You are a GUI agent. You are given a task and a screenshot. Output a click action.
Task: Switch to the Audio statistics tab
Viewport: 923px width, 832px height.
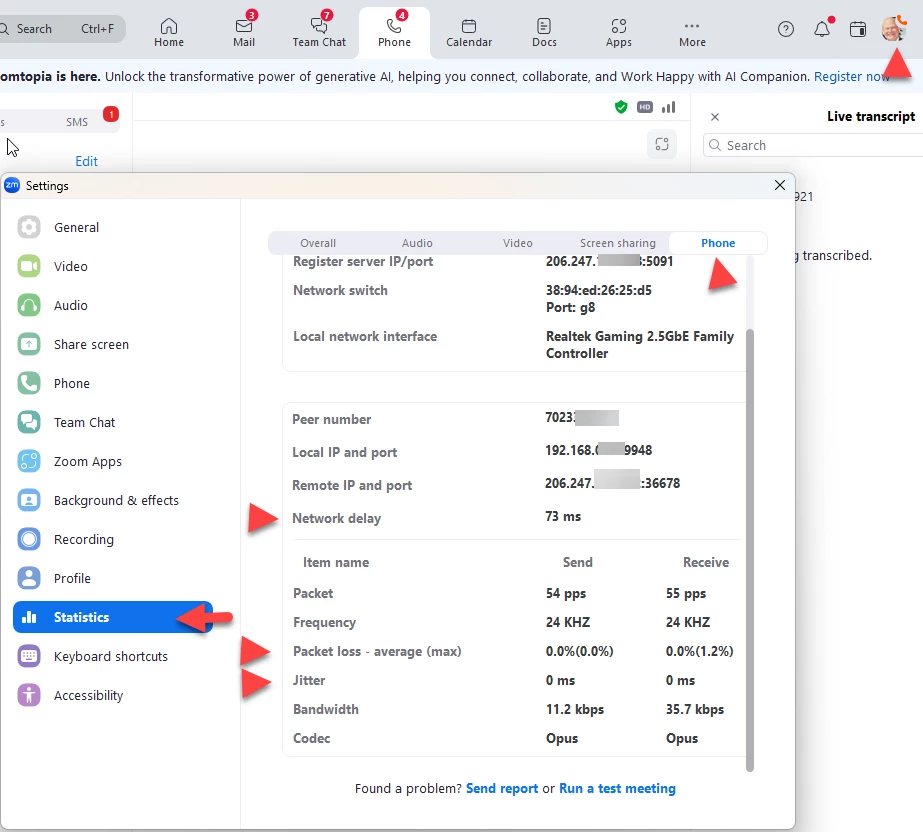[x=417, y=243]
